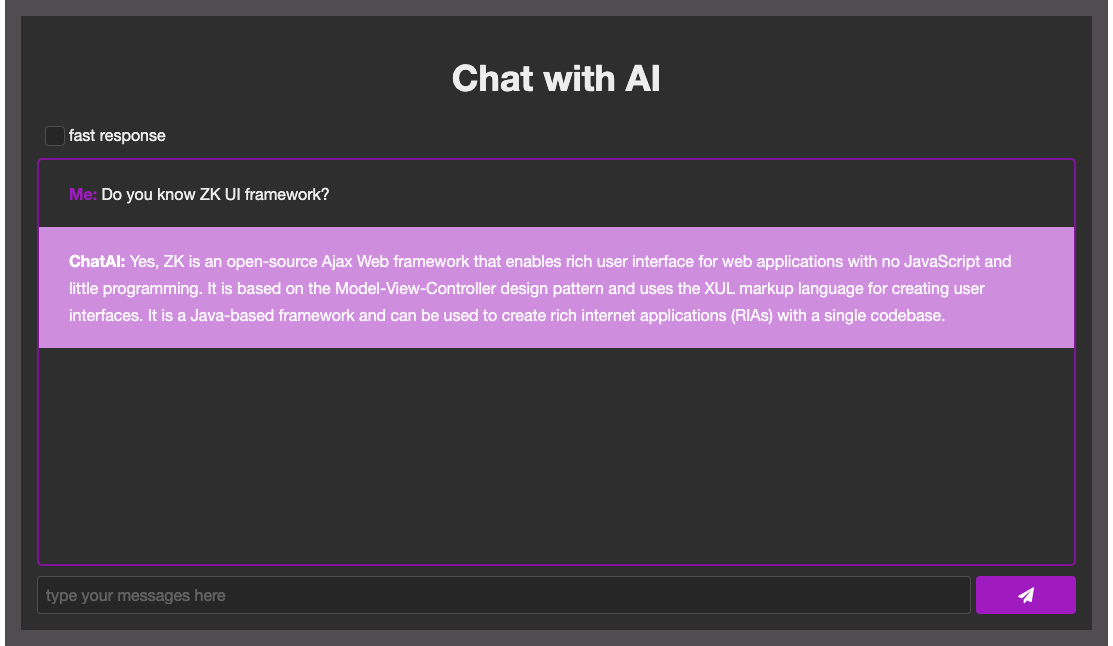Select the ChatAI purple message bubble
Screen dimensions: 1113x646
[556, 287]
